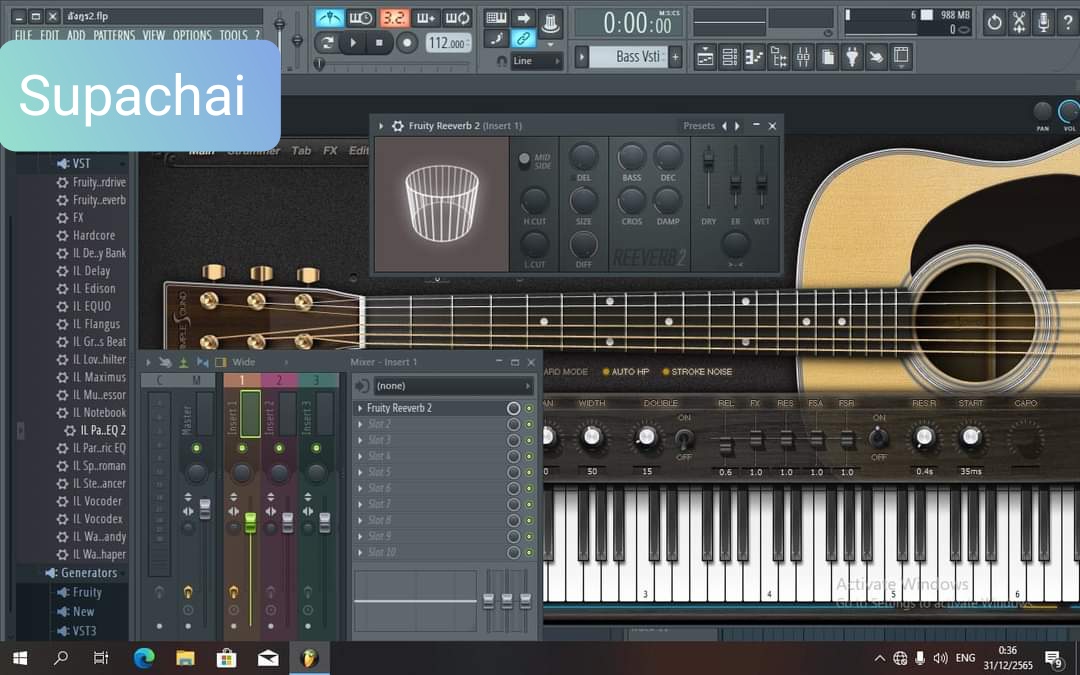Click the Stop button in transport controls
The image size is (1080, 675).
[379, 43]
